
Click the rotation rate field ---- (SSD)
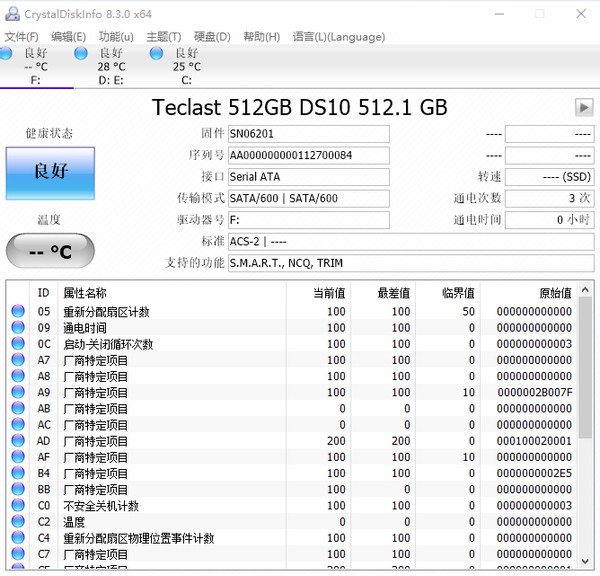[549, 177]
